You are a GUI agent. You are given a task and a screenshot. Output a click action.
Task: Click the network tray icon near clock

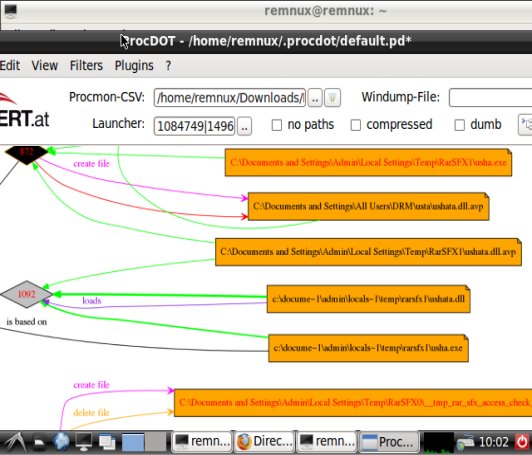click(466, 442)
